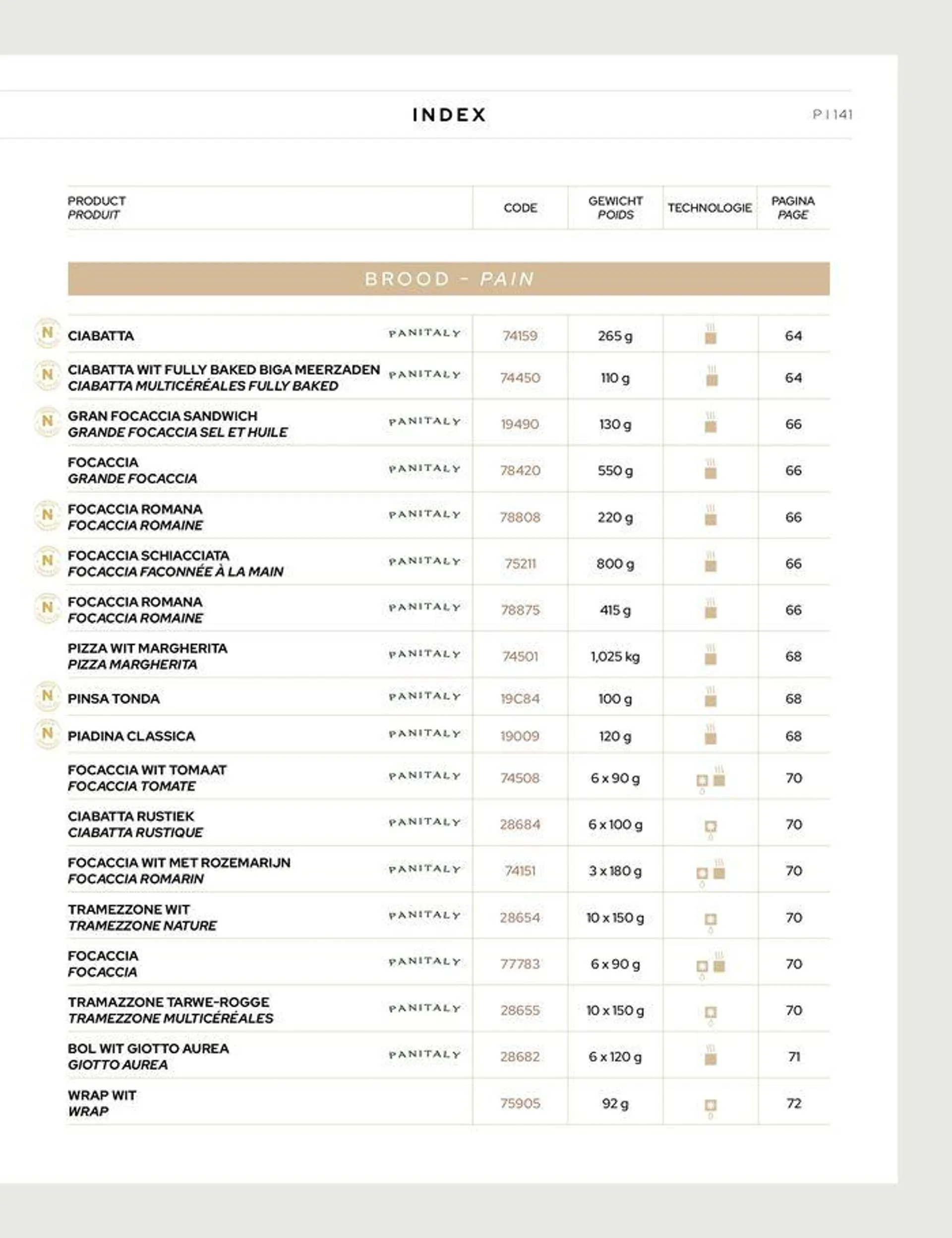
Task: Click the GEWICHT / POIDS column header
Action: [615, 207]
